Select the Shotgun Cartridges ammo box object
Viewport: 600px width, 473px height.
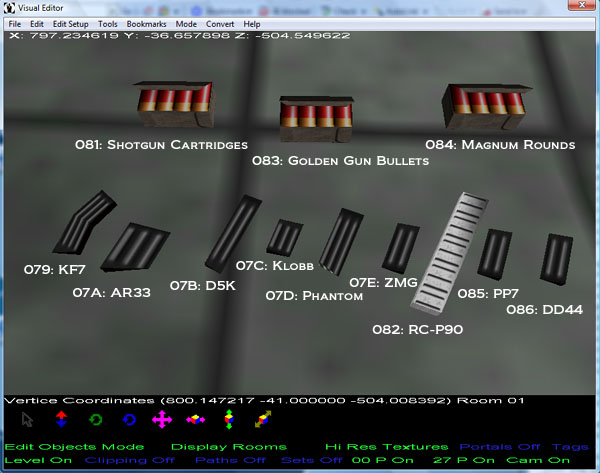[x=174, y=103]
